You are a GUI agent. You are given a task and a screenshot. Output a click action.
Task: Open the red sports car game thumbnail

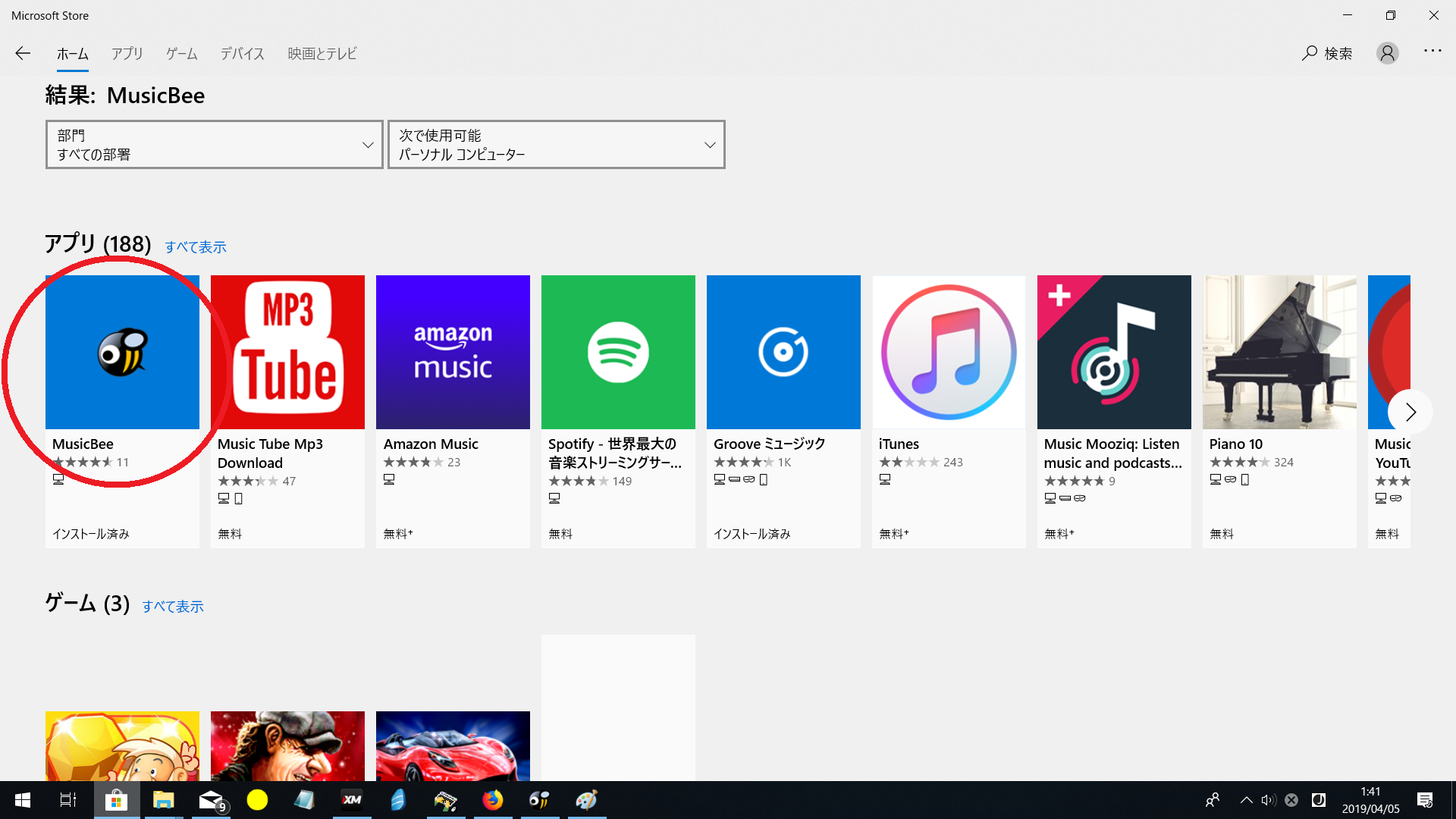click(x=453, y=746)
